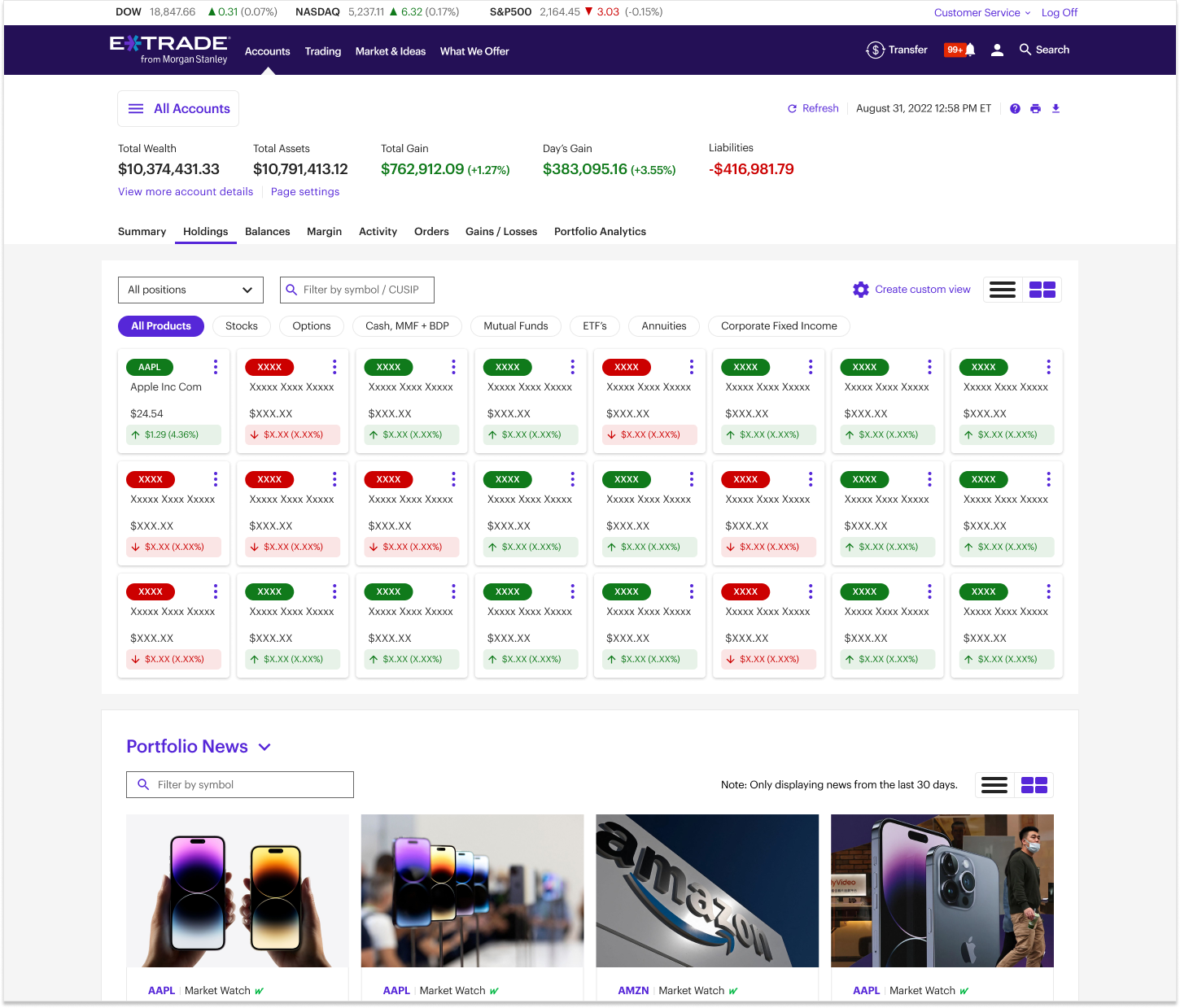Screen dimensions: 1180x1008
Task: Switch to the Portfolio Analytics tab
Action: (x=600, y=232)
